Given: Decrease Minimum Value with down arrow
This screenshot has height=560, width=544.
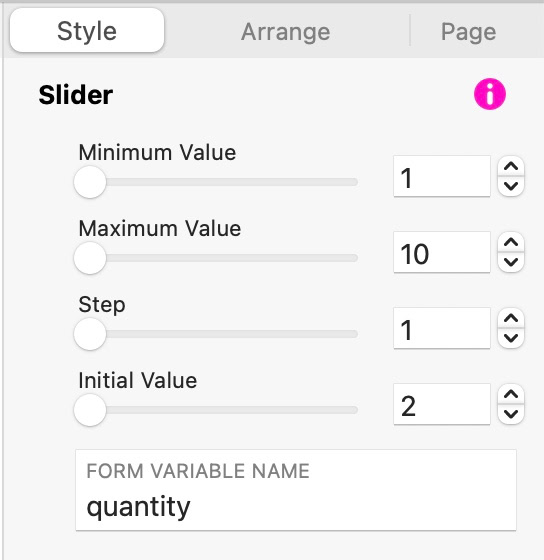Looking at the screenshot, I should point(511,186).
